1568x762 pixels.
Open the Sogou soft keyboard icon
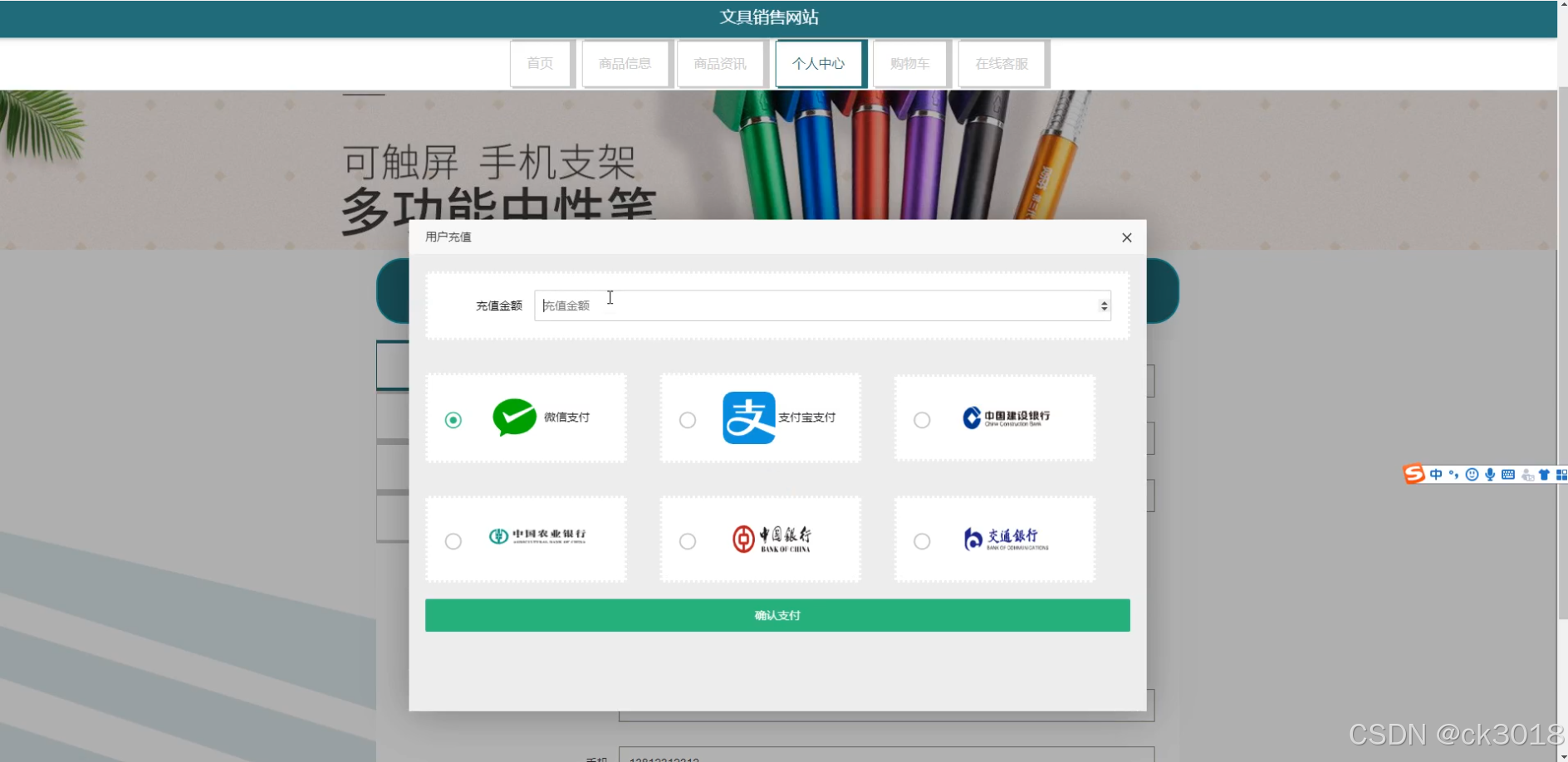[x=1508, y=475]
